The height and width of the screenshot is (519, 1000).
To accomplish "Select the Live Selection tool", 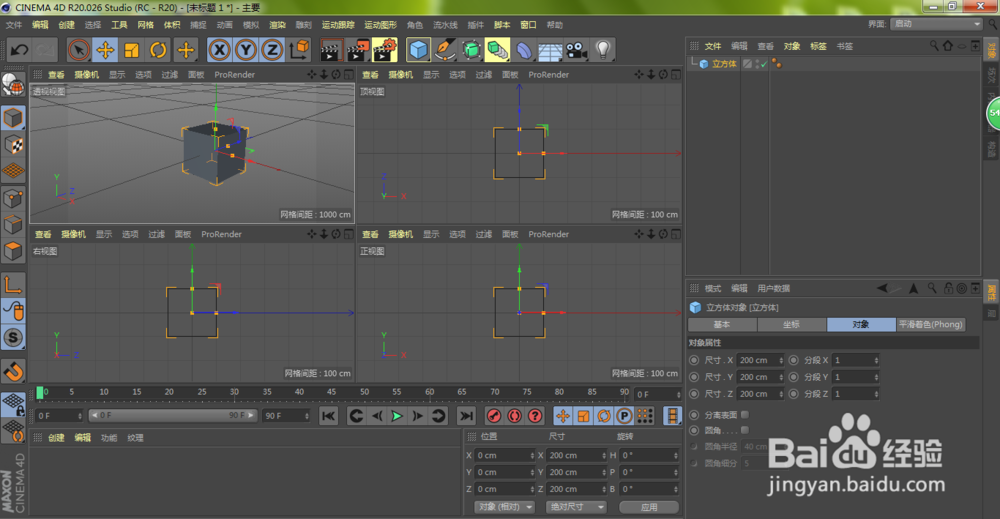I will [79, 50].
